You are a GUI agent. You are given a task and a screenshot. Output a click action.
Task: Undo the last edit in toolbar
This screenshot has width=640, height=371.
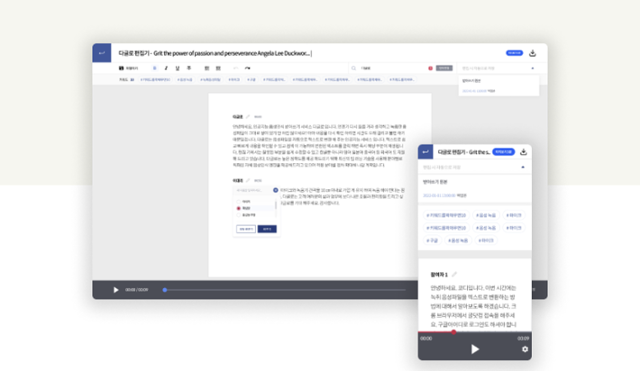coord(236,68)
